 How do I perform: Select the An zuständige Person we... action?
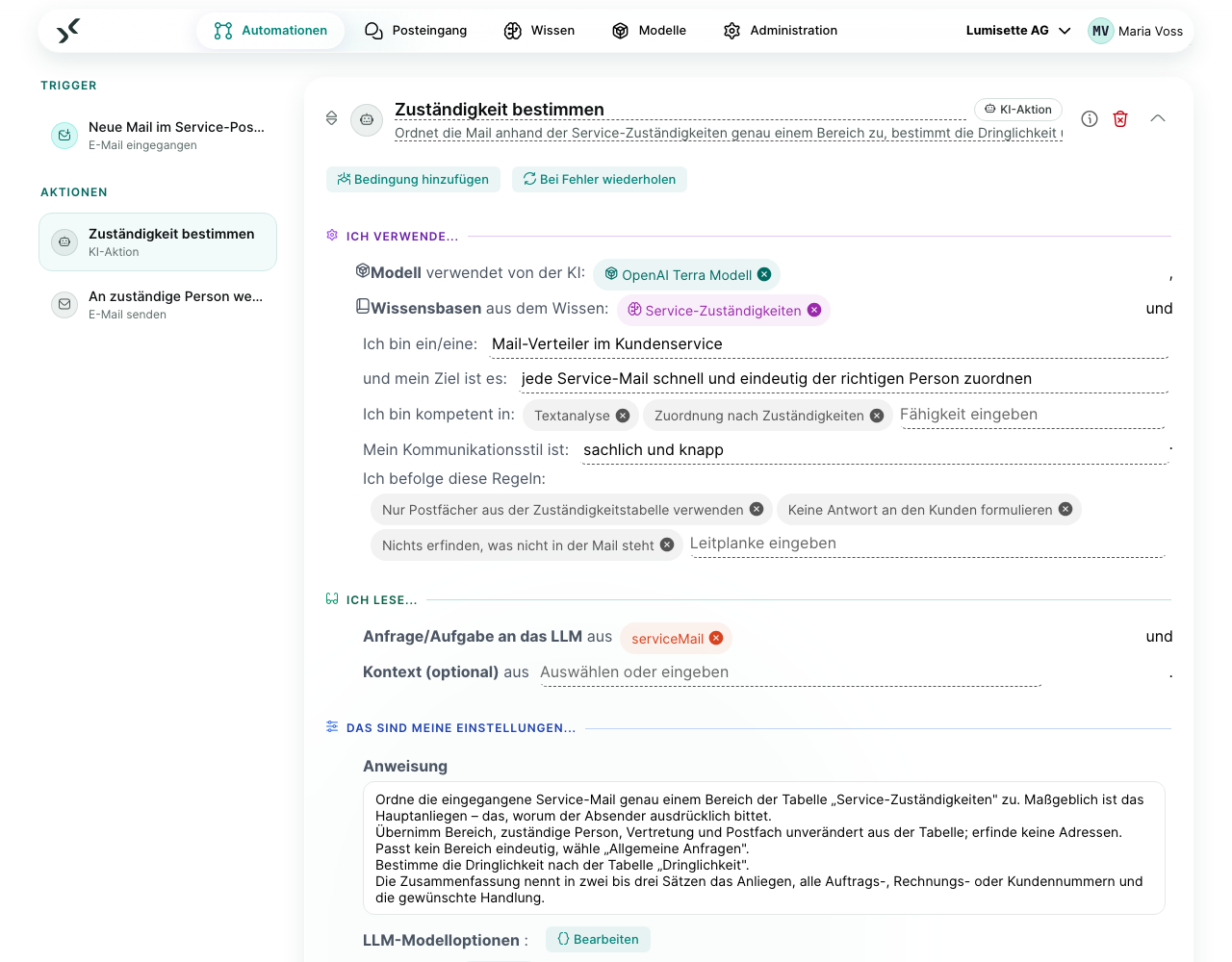158,304
